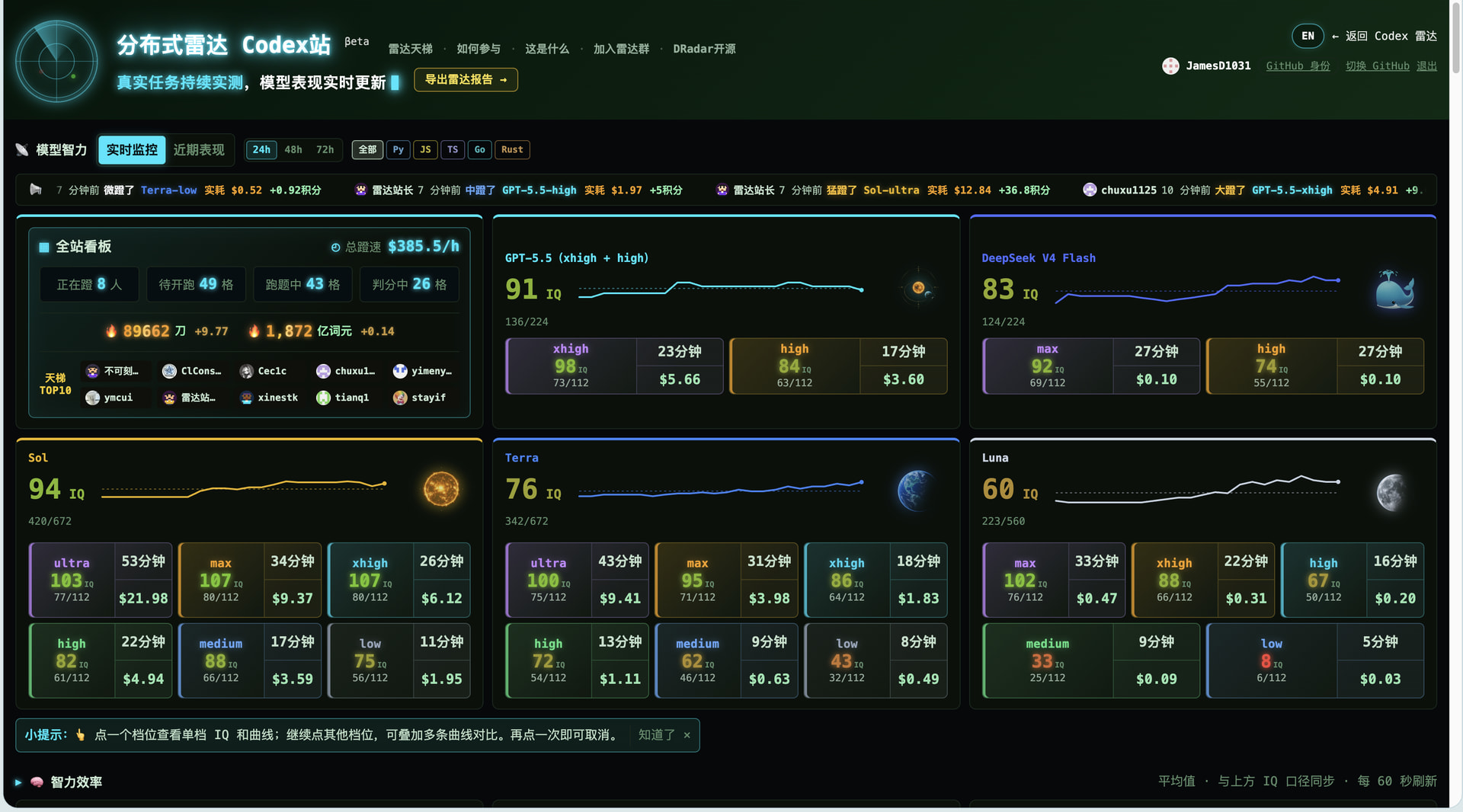
Task: Select the Sol medium tier card
Action: pos(249,660)
